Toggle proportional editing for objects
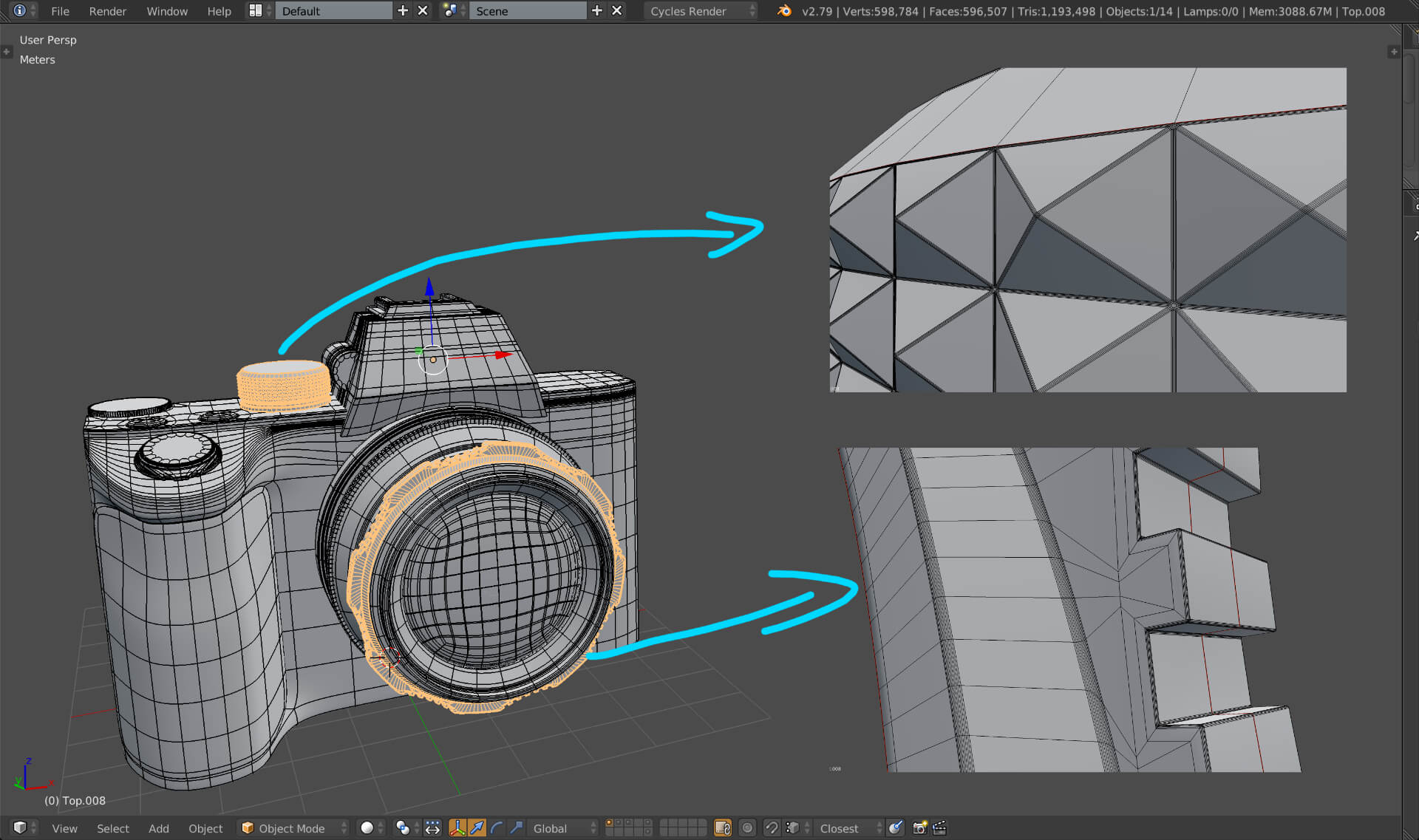 pyautogui.click(x=747, y=828)
